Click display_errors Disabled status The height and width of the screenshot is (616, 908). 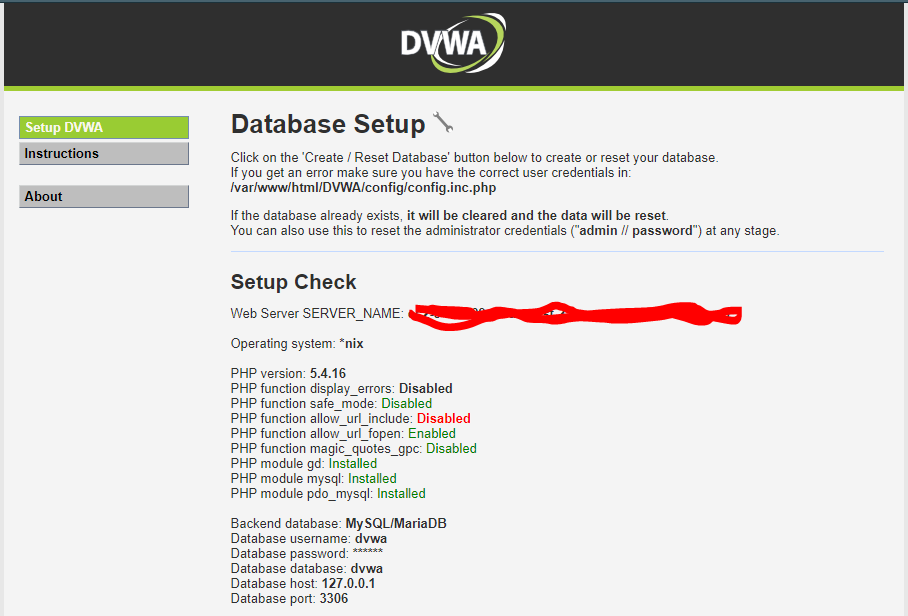(426, 388)
